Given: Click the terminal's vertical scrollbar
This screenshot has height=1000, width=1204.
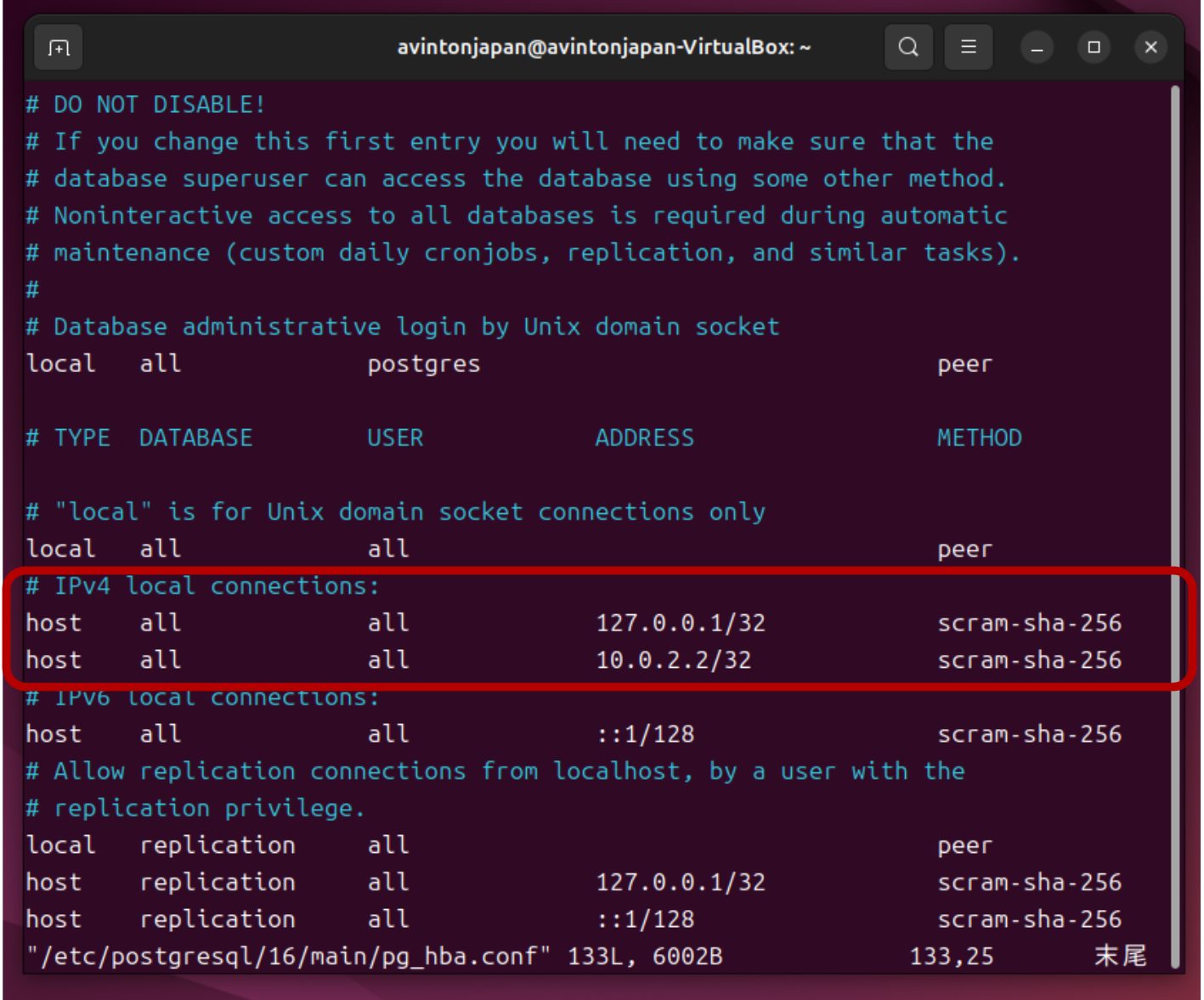Looking at the screenshot, I should click(1176, 527).
